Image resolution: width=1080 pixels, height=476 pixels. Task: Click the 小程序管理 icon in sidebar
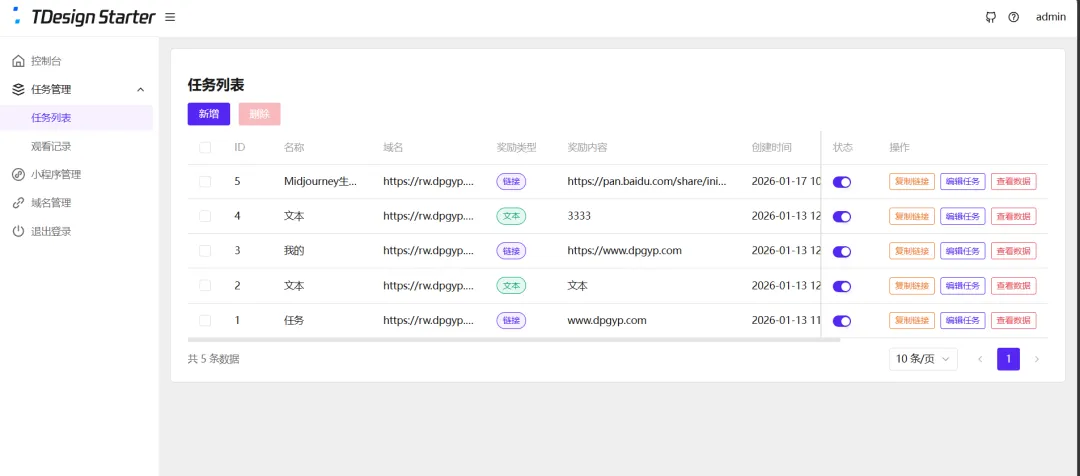(19, 174)
